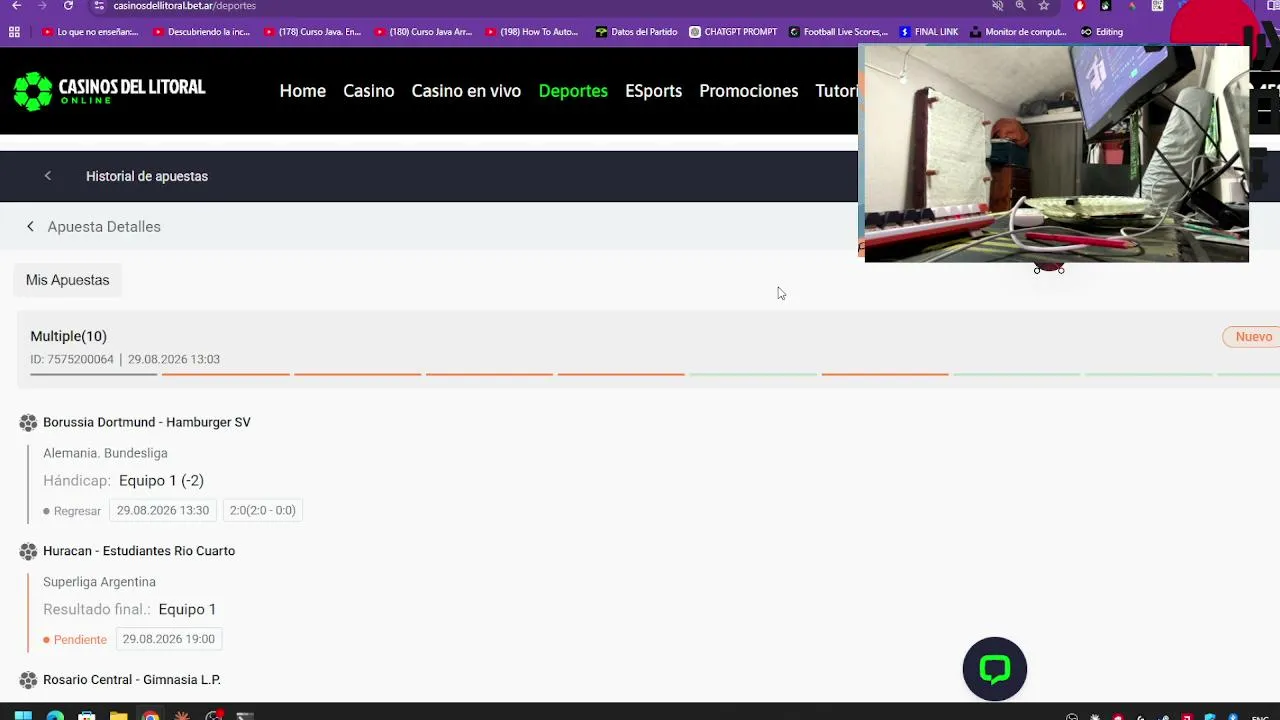Open the live chat bubble

point(995,669)
